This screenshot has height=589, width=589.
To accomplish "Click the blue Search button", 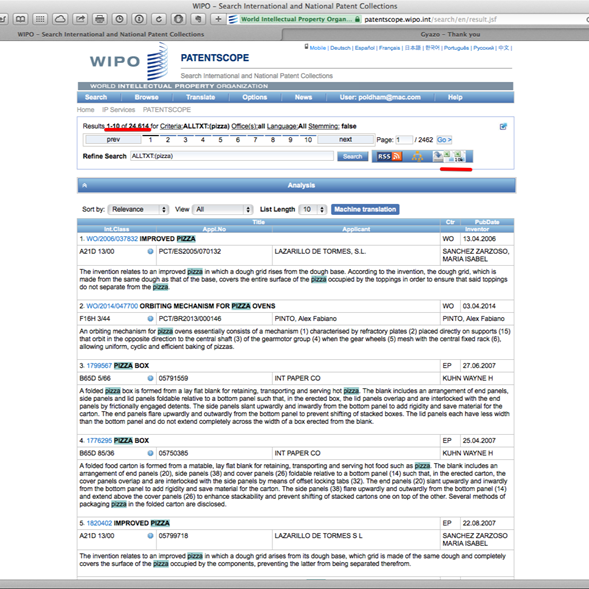I will click(x=352, y=156).
